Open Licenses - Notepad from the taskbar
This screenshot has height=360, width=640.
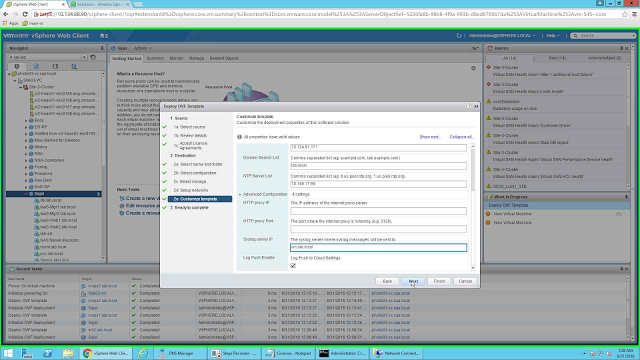click(x=289, y=353)
